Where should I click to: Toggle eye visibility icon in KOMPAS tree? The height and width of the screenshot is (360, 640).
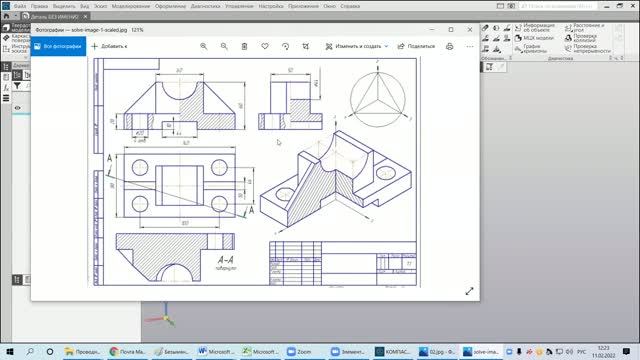(18, 108)
